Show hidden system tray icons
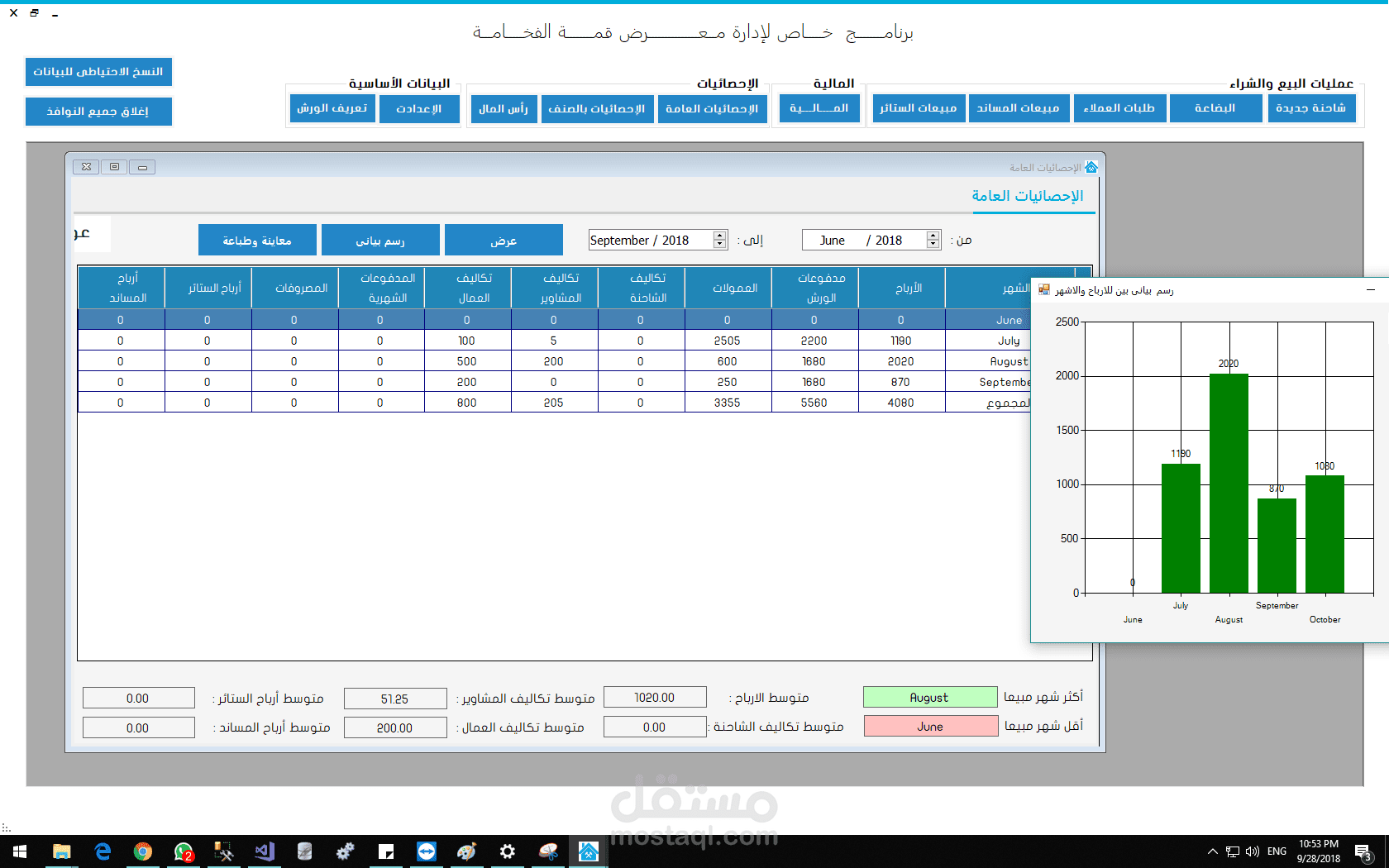1389x868 pixels. pos(1212,851)
